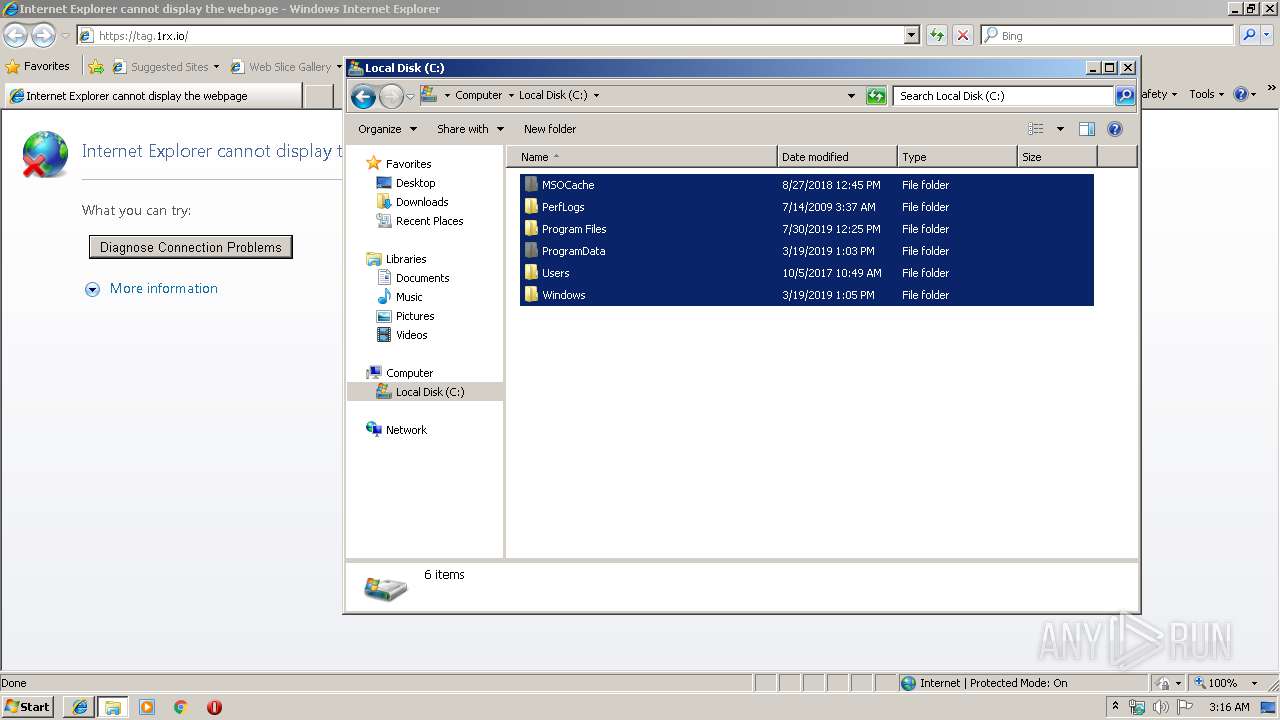1280x720 pixels.
Task: Click the Add to Favorites Bar star icon
Action: pos(96,67)
